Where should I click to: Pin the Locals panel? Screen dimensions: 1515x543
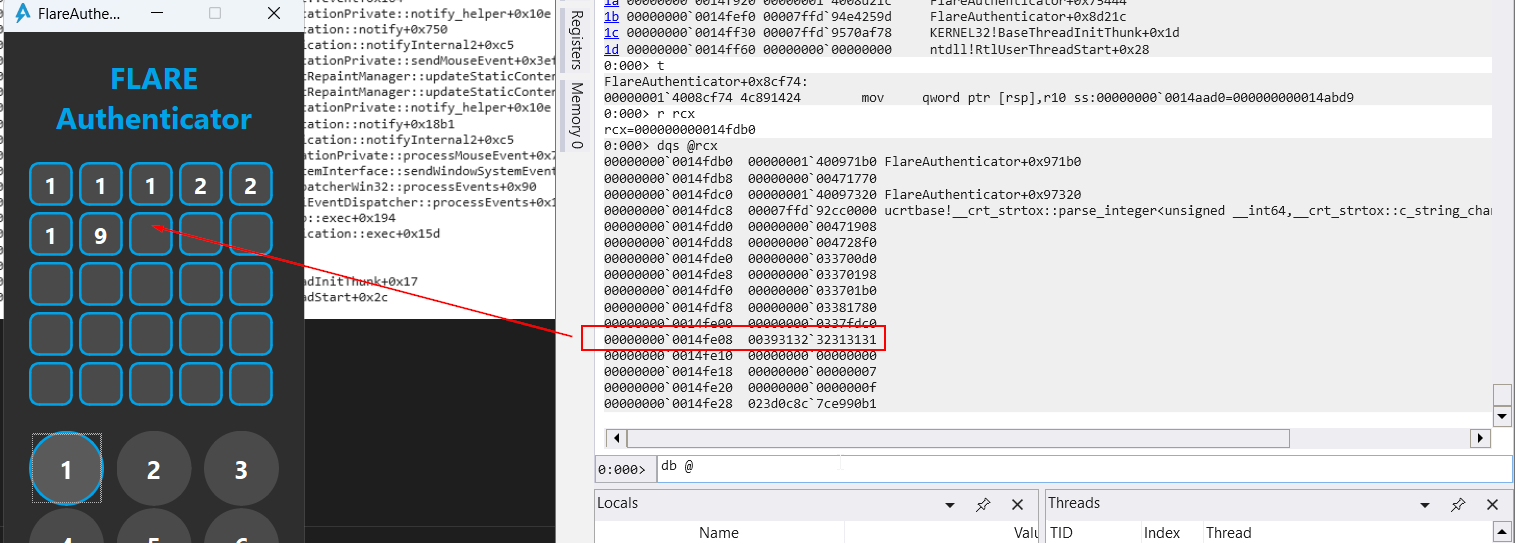pyautogui.click(x=982, y=505)
